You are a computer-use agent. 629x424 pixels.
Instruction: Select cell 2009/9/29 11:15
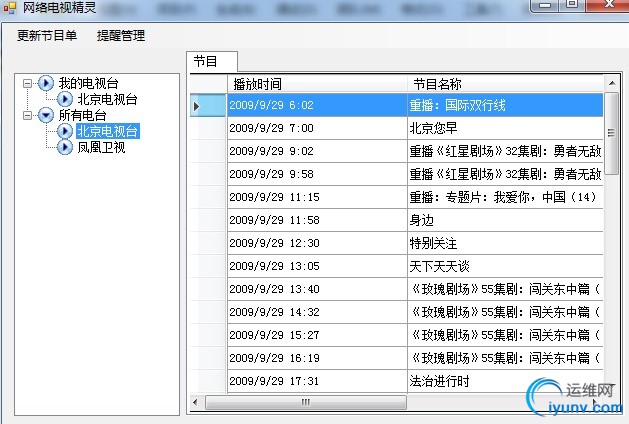click(317, 197)
